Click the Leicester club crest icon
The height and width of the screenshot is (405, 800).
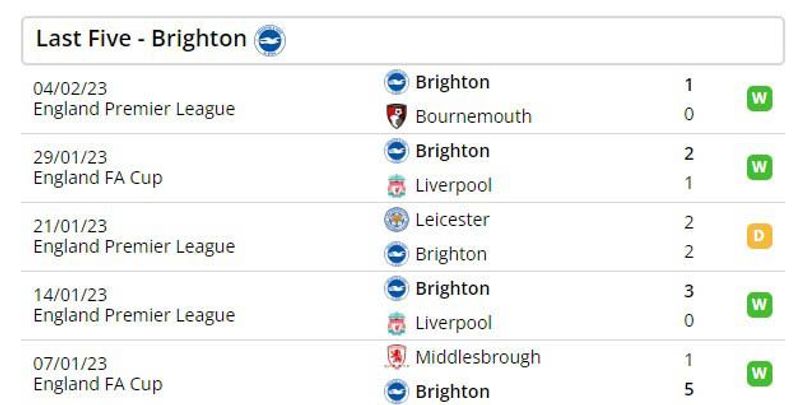click(x=396, y=220)
